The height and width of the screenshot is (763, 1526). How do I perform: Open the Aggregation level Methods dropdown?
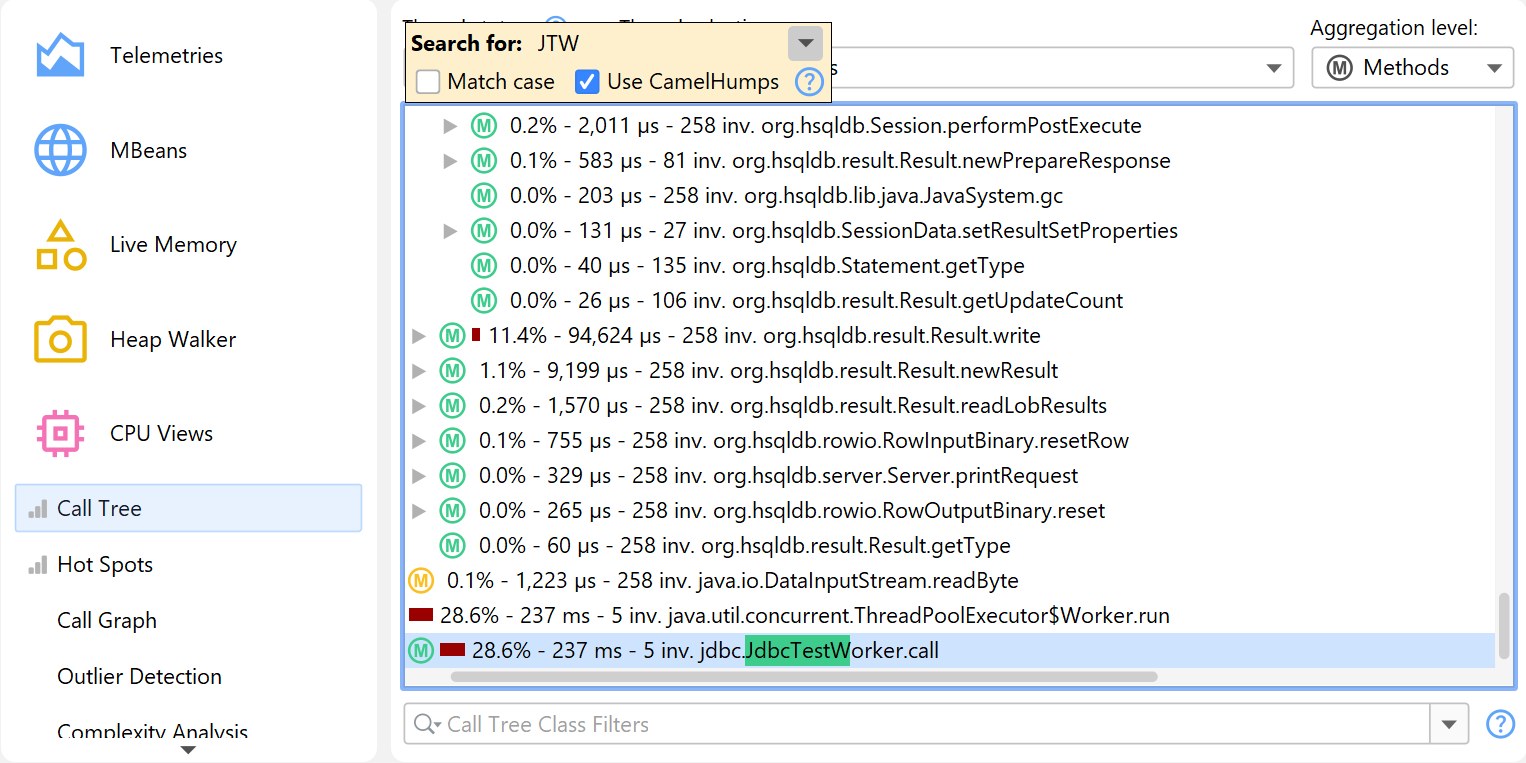click(x=1412, y=68)
